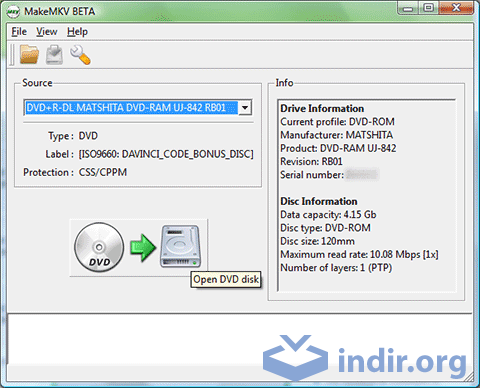Open preferences with the wrench icon
The width and height of the screenshot is (480, 388).
[80, 55]
